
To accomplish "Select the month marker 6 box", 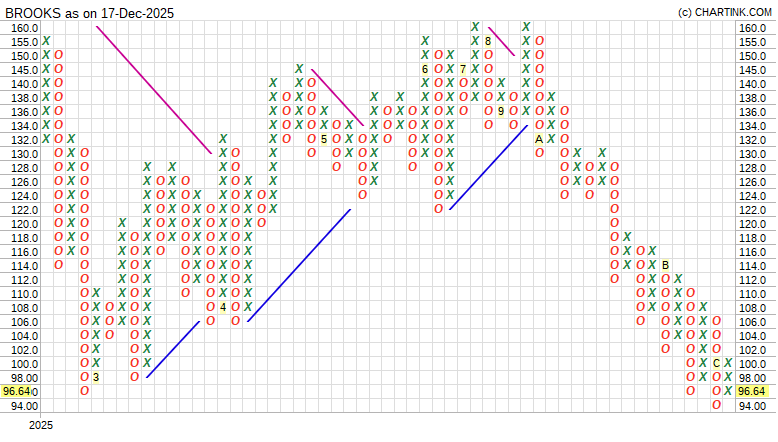I will (425, 69).
